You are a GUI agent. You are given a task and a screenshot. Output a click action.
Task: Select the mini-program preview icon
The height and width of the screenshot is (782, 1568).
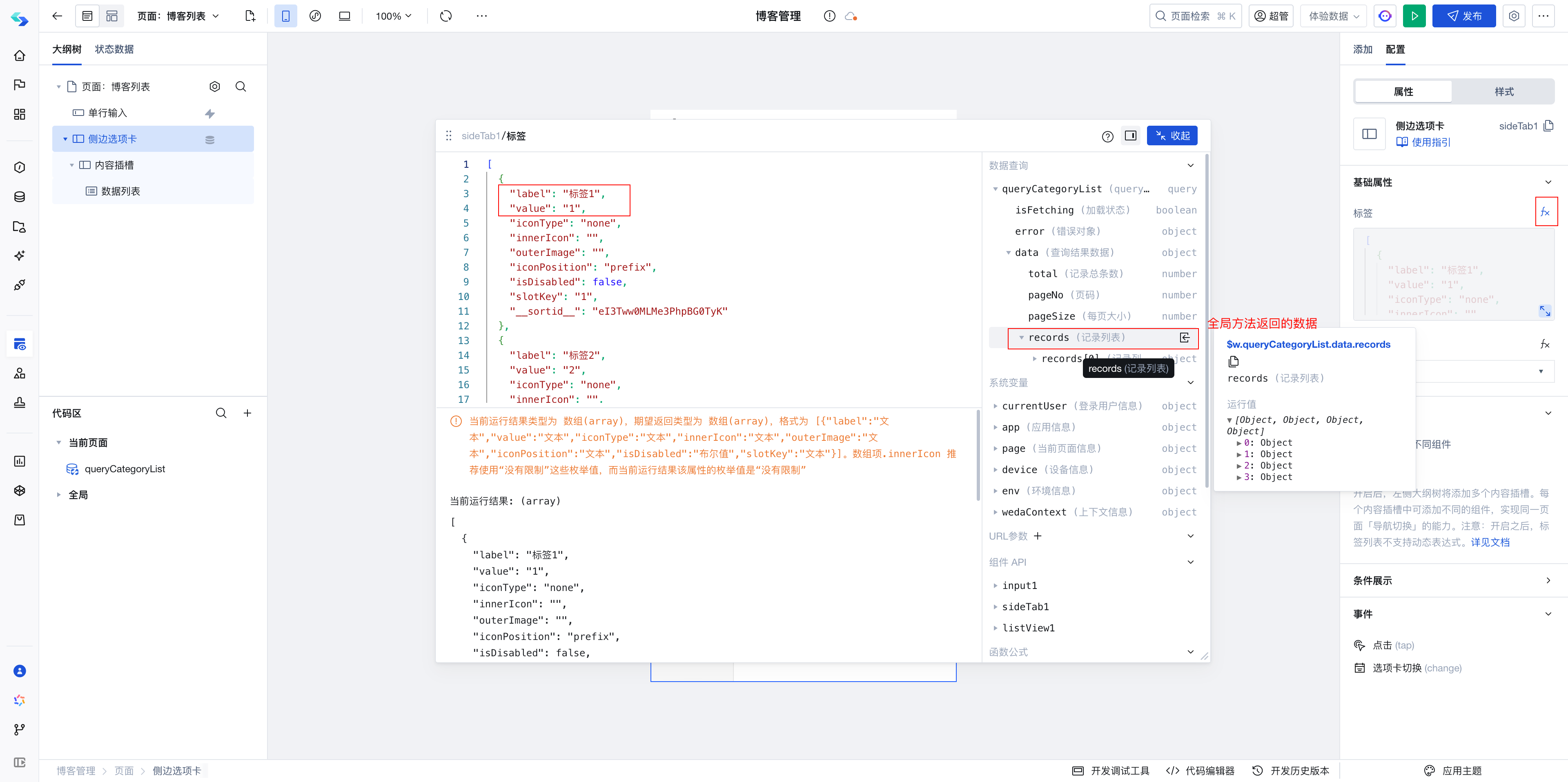[x=315, y=16]
